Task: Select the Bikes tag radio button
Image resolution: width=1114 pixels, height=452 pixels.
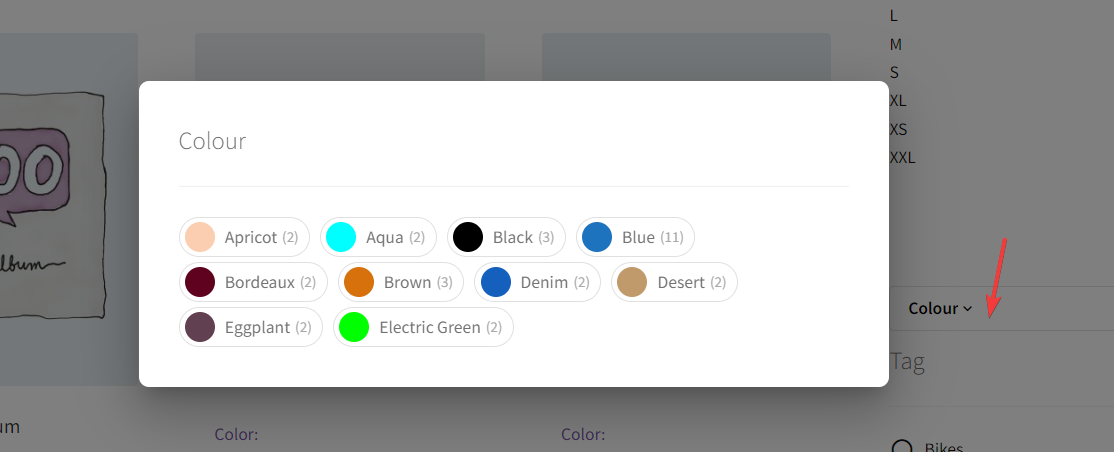Action: 902,448
